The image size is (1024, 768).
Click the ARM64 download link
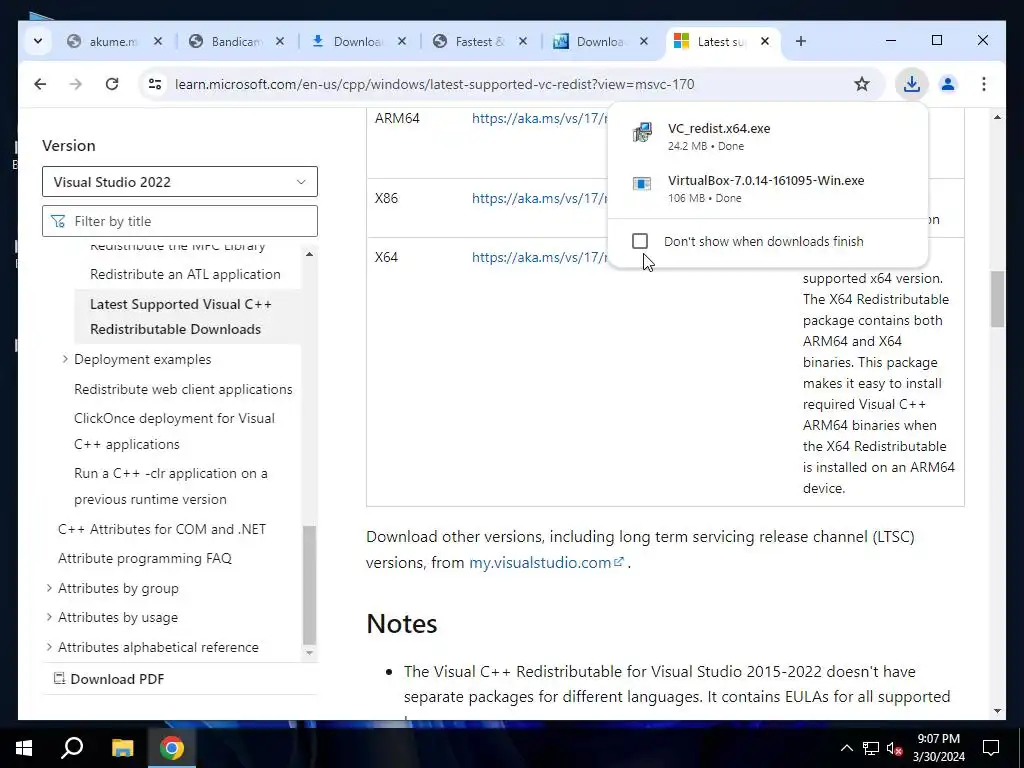pyautogui.click(x=539, y=118)
